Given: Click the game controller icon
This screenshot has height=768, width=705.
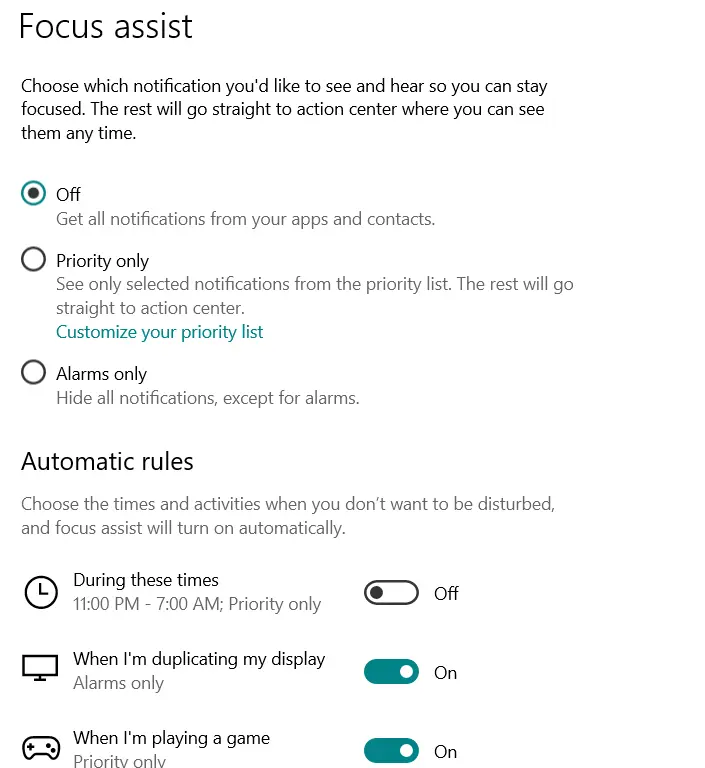Looking at the screenshot, I should point(40,749).
